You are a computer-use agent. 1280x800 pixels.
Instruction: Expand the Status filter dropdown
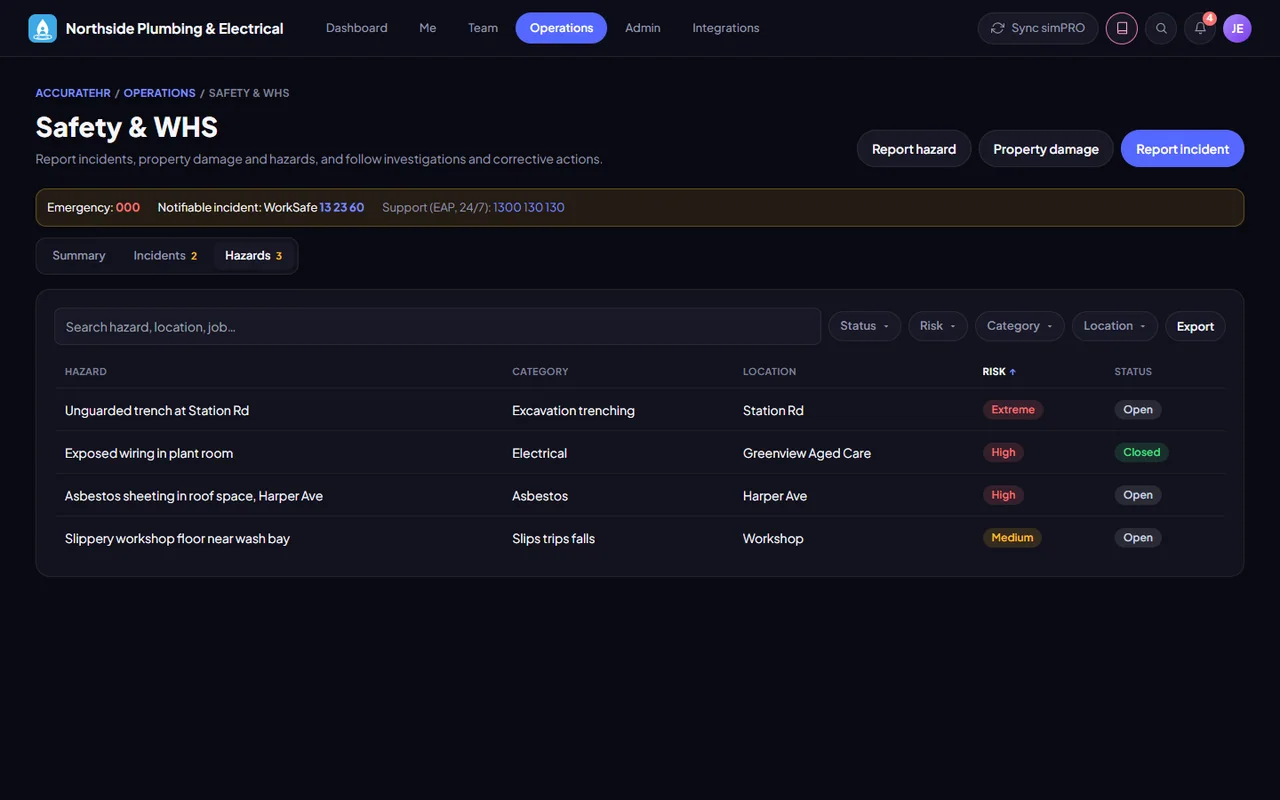[x=864, y=326]
